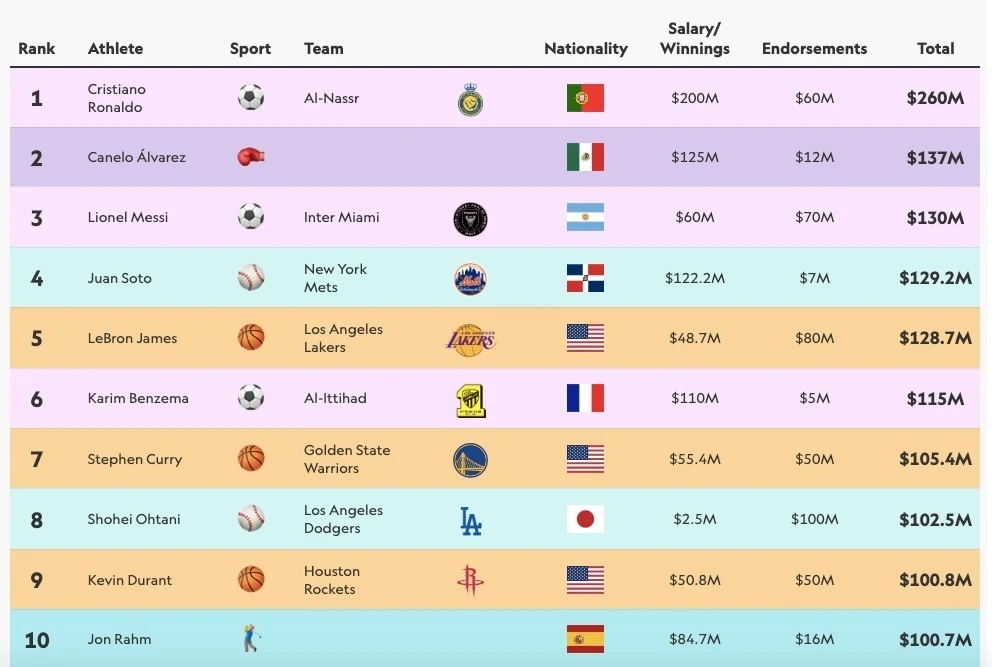992x667 pixels.
Task: Click the Dominican Republic flag for Juan Soto
Action: pyautogui.click(x=585, y=278)
